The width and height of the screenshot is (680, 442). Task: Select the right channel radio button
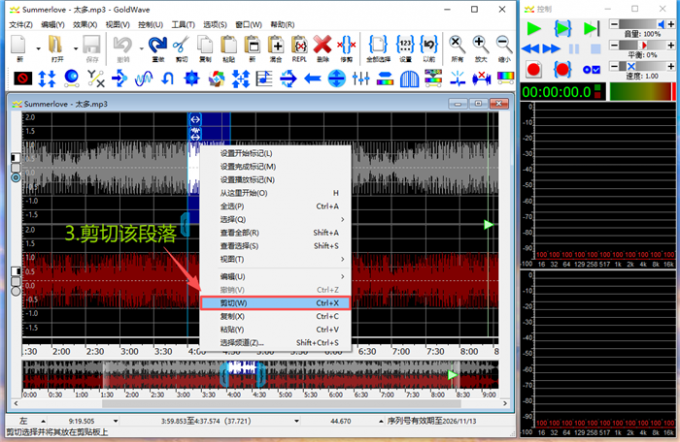(x=15, y=291)
